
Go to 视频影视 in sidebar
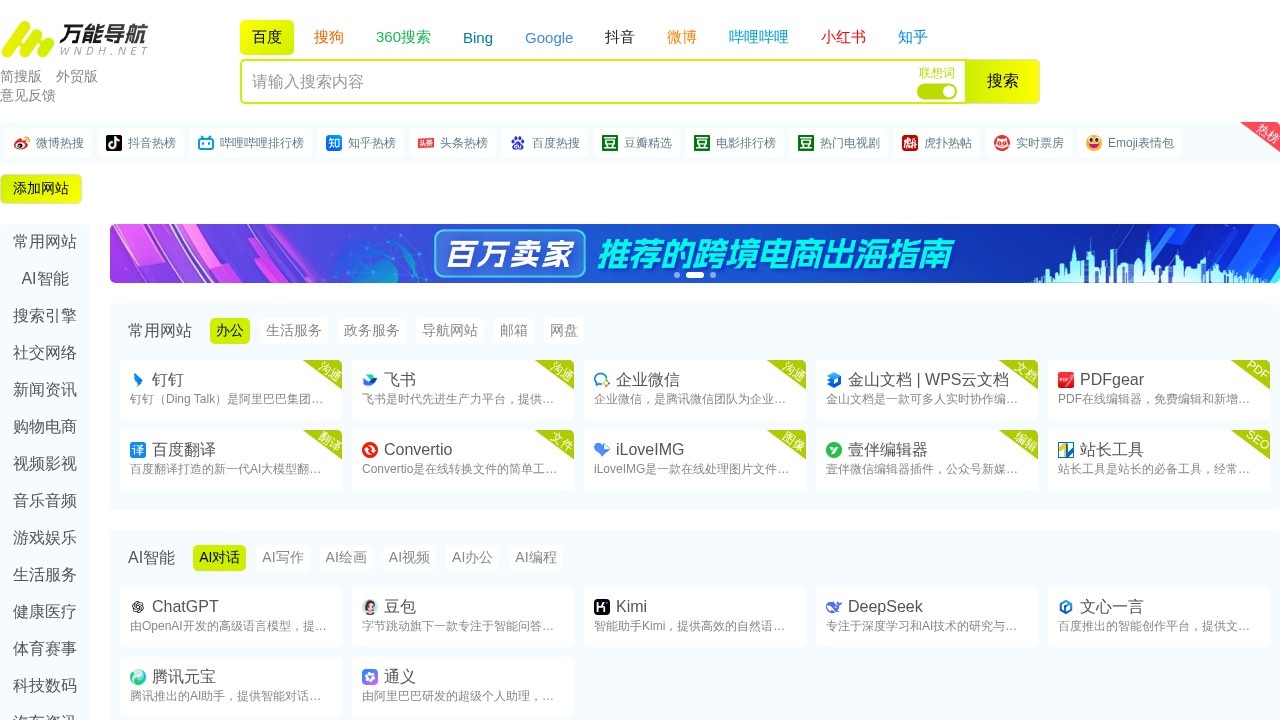point(45,464)
